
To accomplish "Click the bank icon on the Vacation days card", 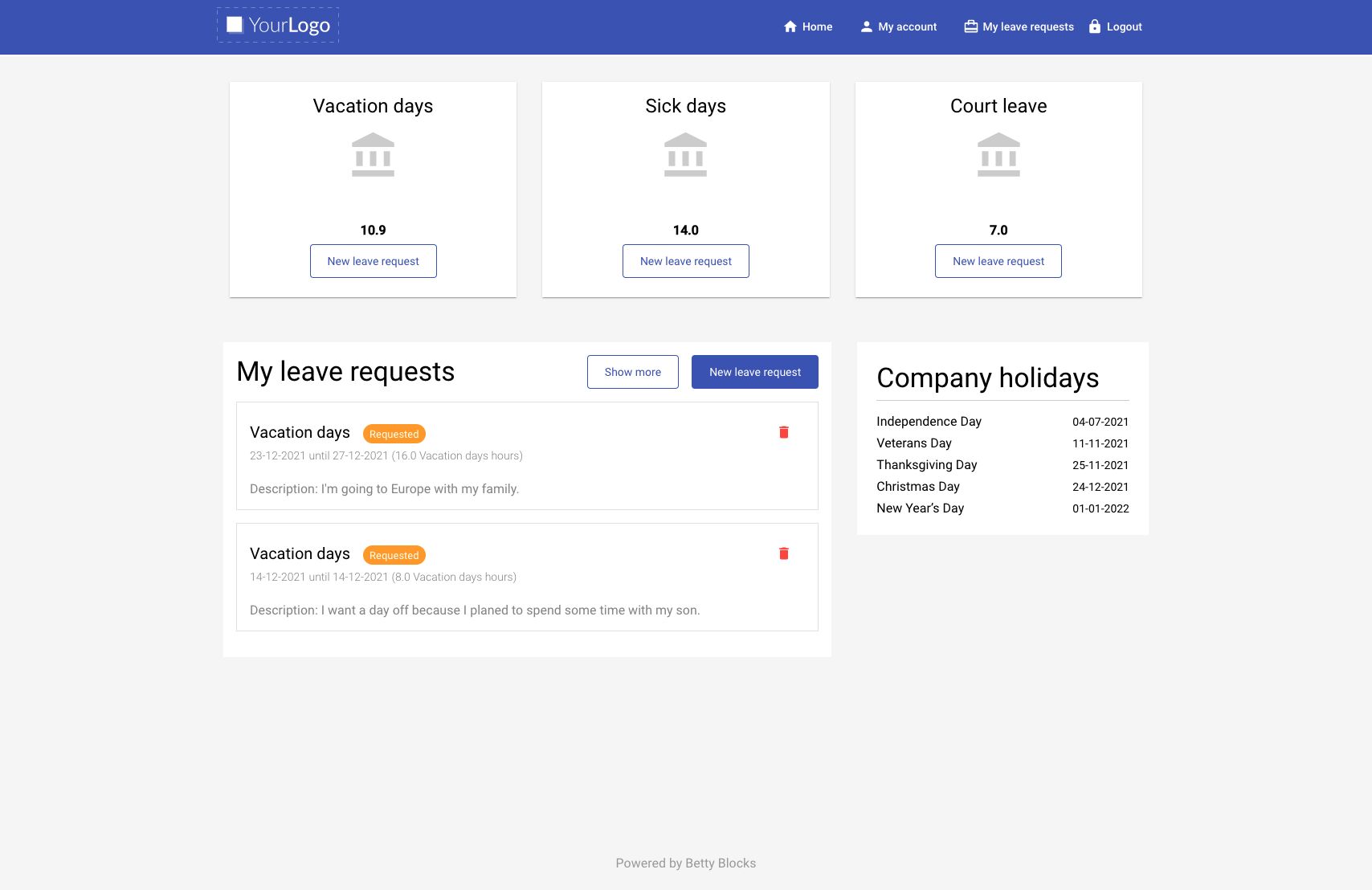I will pos(373,155).
